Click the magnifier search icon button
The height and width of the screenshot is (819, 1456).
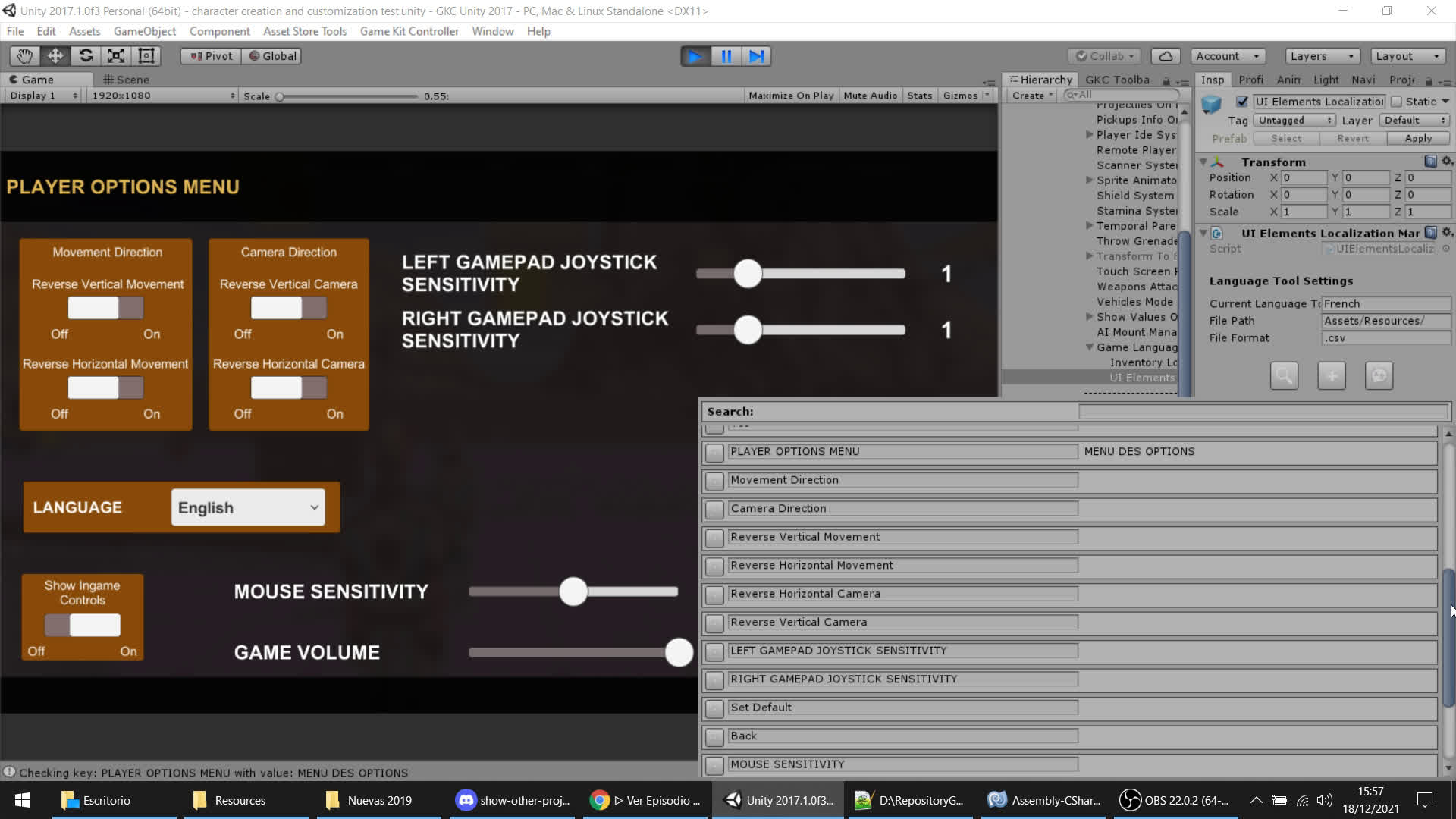(1284, 375)
